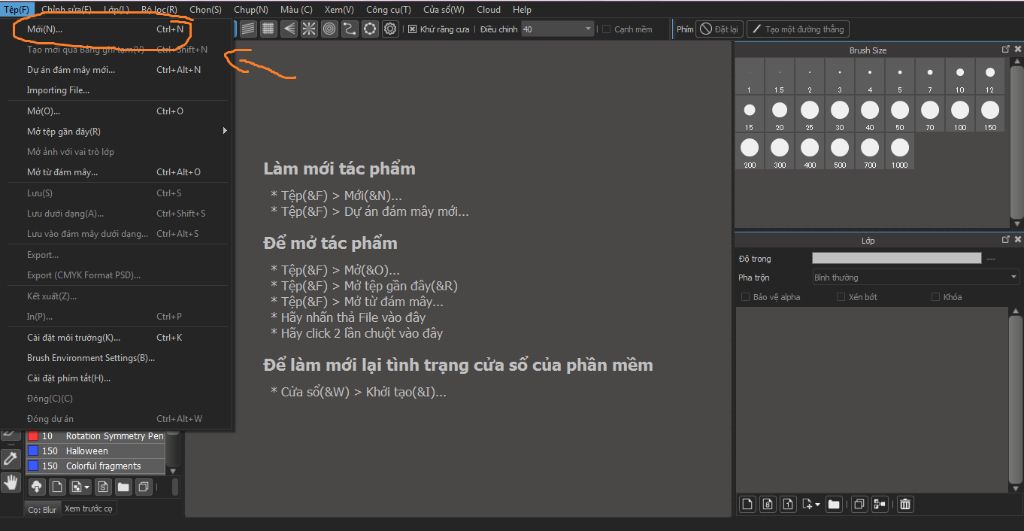Select the Halloween brush
The width and height of the screenshot is (1024, 531).
95,451
